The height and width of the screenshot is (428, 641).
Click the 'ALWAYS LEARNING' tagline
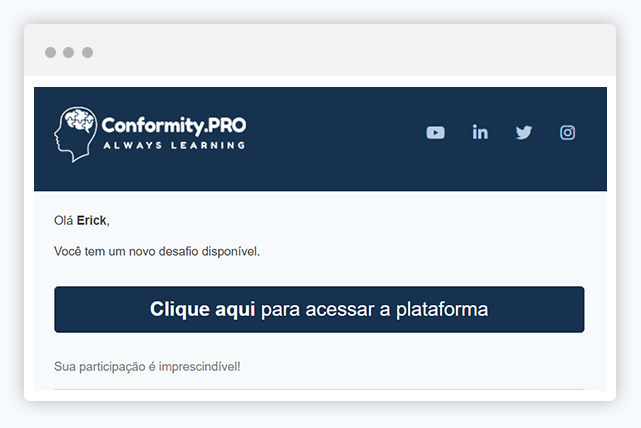174,146
